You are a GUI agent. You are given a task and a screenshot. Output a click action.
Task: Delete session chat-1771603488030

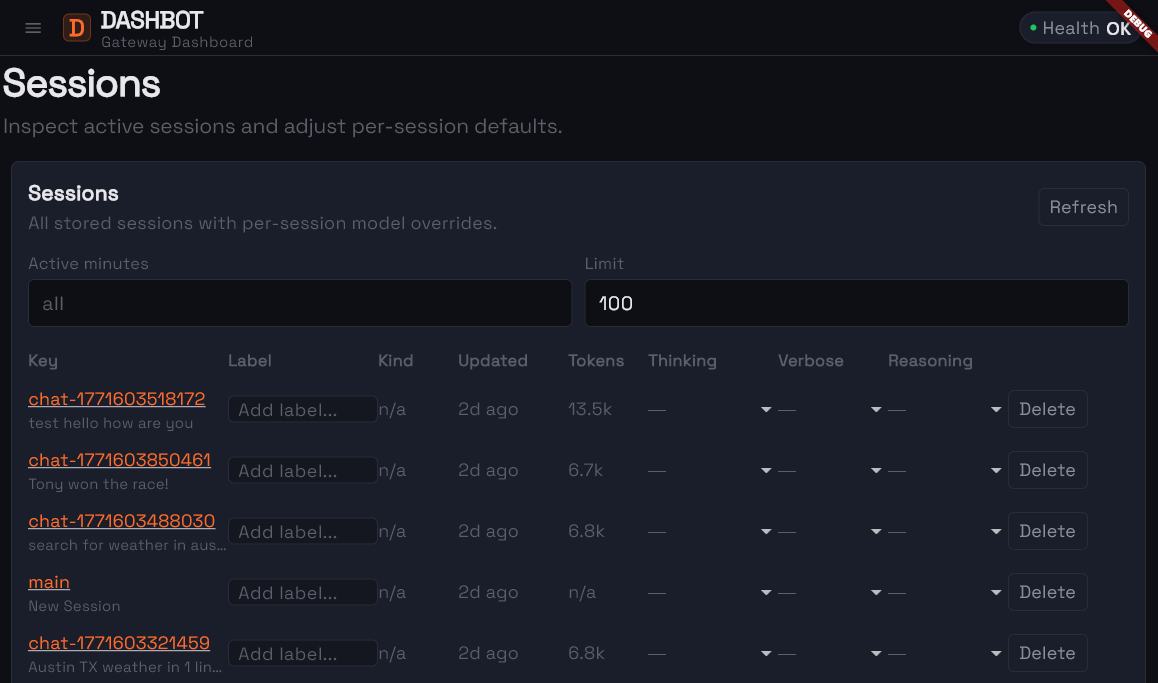click(x=1047, y=531)
